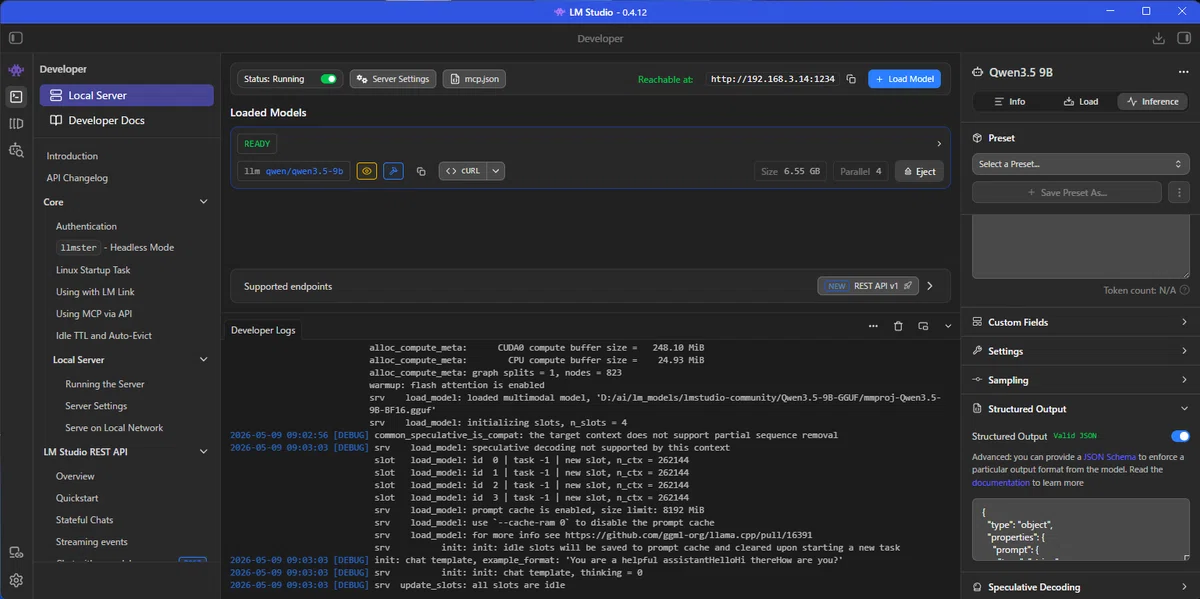Image resolution: width=1200 pixels, height=599 pixels.
Task: Click into the JSON schema editor box
Action: click(1081, 532)
